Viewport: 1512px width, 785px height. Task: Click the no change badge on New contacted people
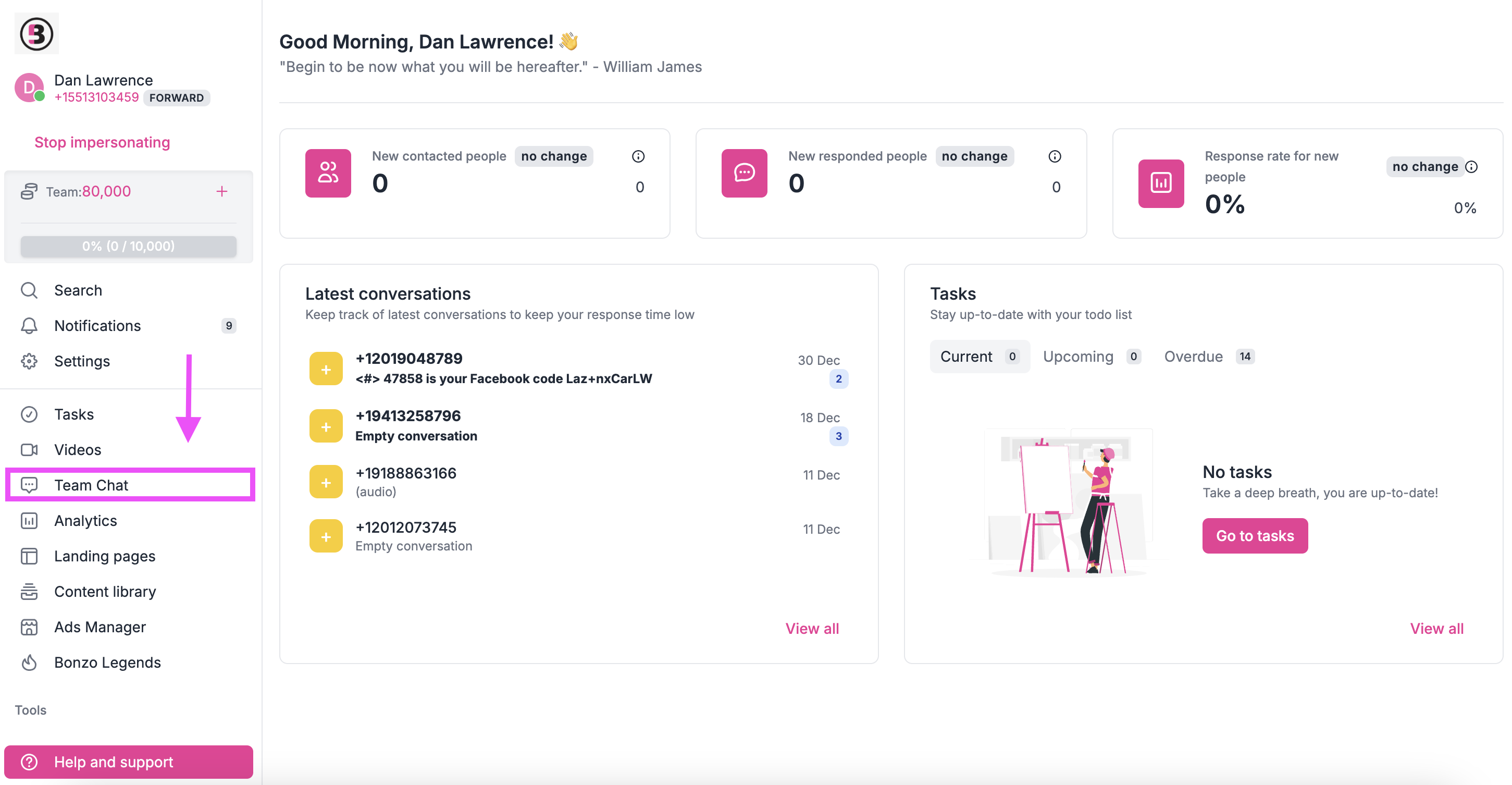point(553,156)
